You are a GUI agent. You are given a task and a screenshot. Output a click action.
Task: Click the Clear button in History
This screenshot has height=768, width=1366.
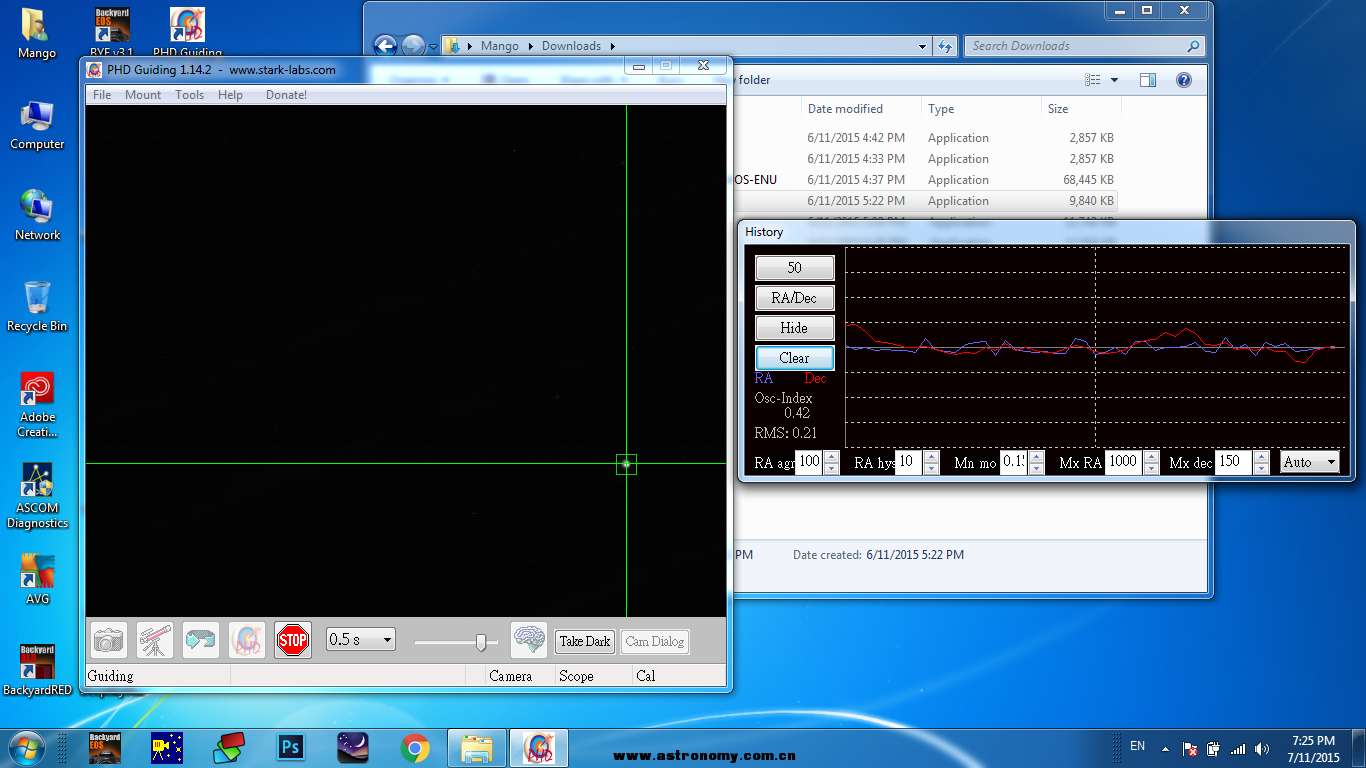(x=794, y=358)
